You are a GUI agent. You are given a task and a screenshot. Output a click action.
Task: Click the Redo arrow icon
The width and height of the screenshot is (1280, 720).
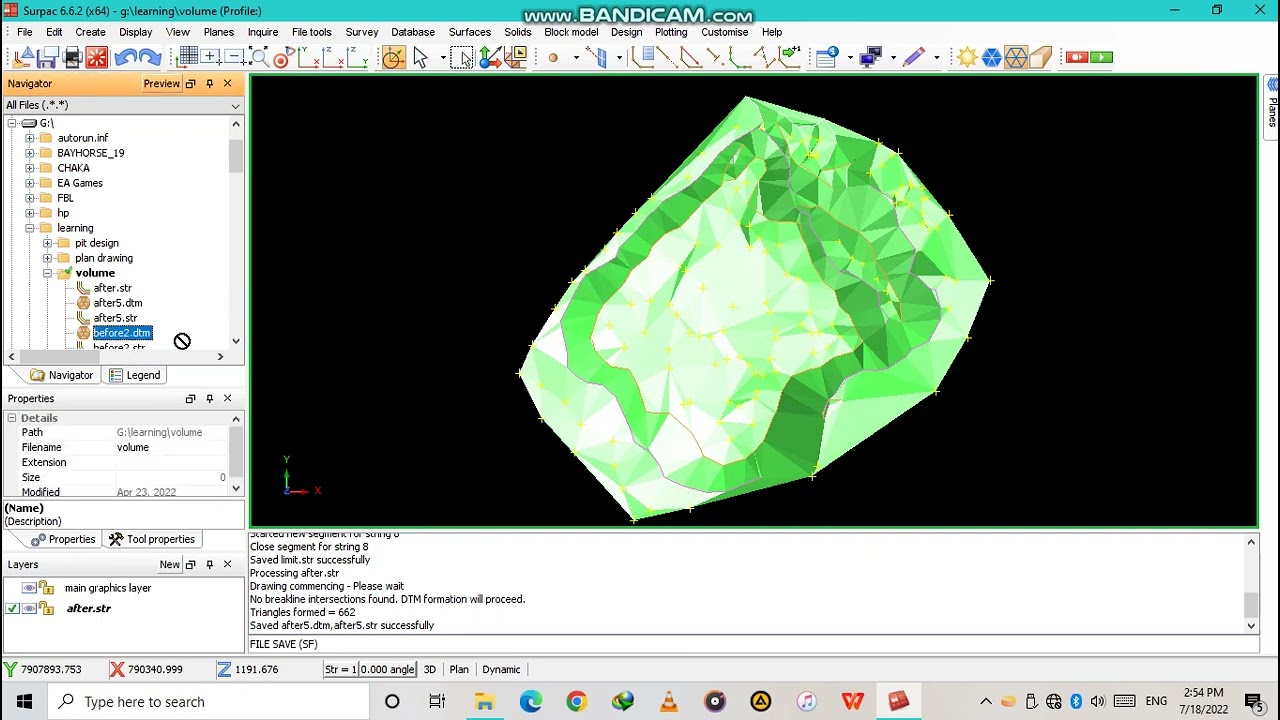point(149,57)
